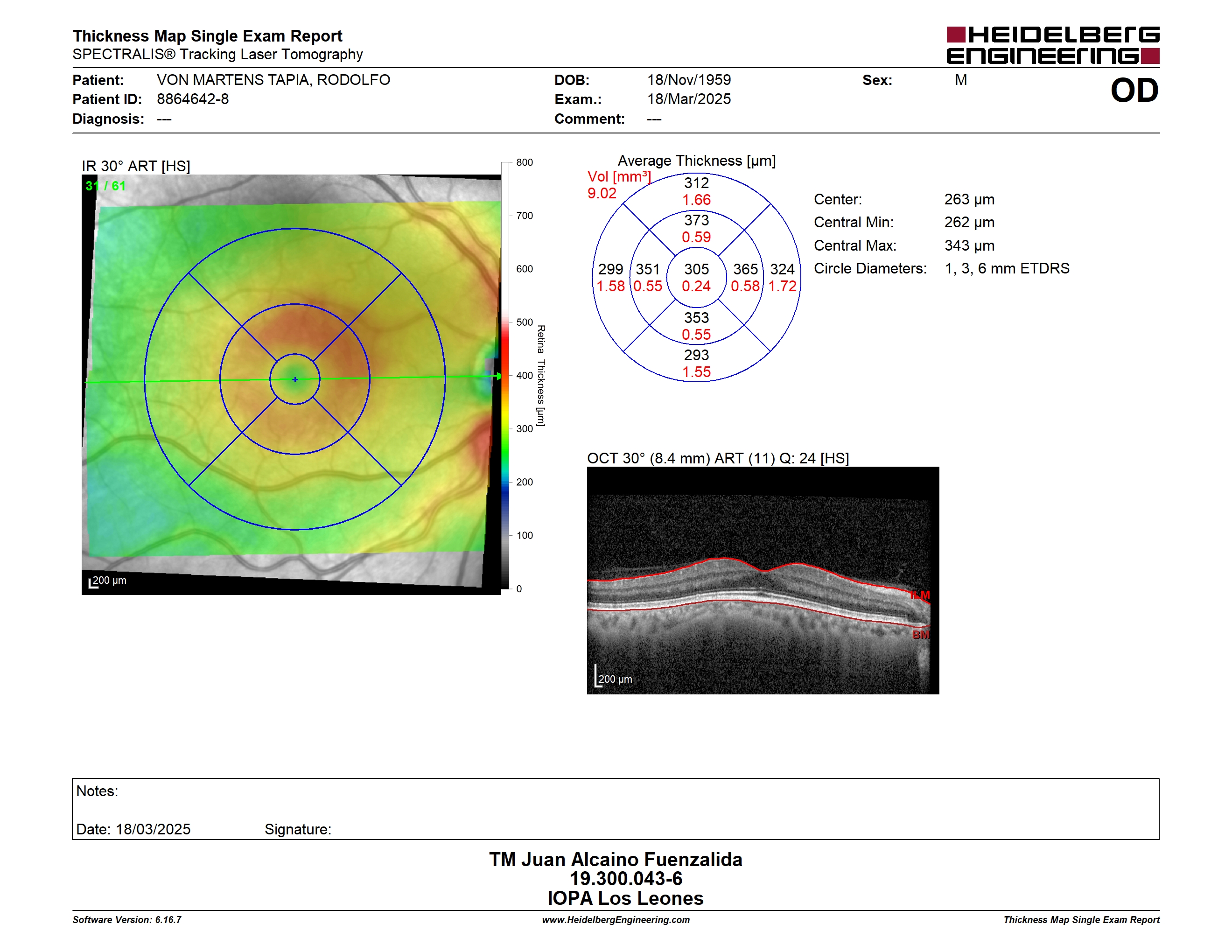Click Center value 263 µm

click(x=969, y=200)
